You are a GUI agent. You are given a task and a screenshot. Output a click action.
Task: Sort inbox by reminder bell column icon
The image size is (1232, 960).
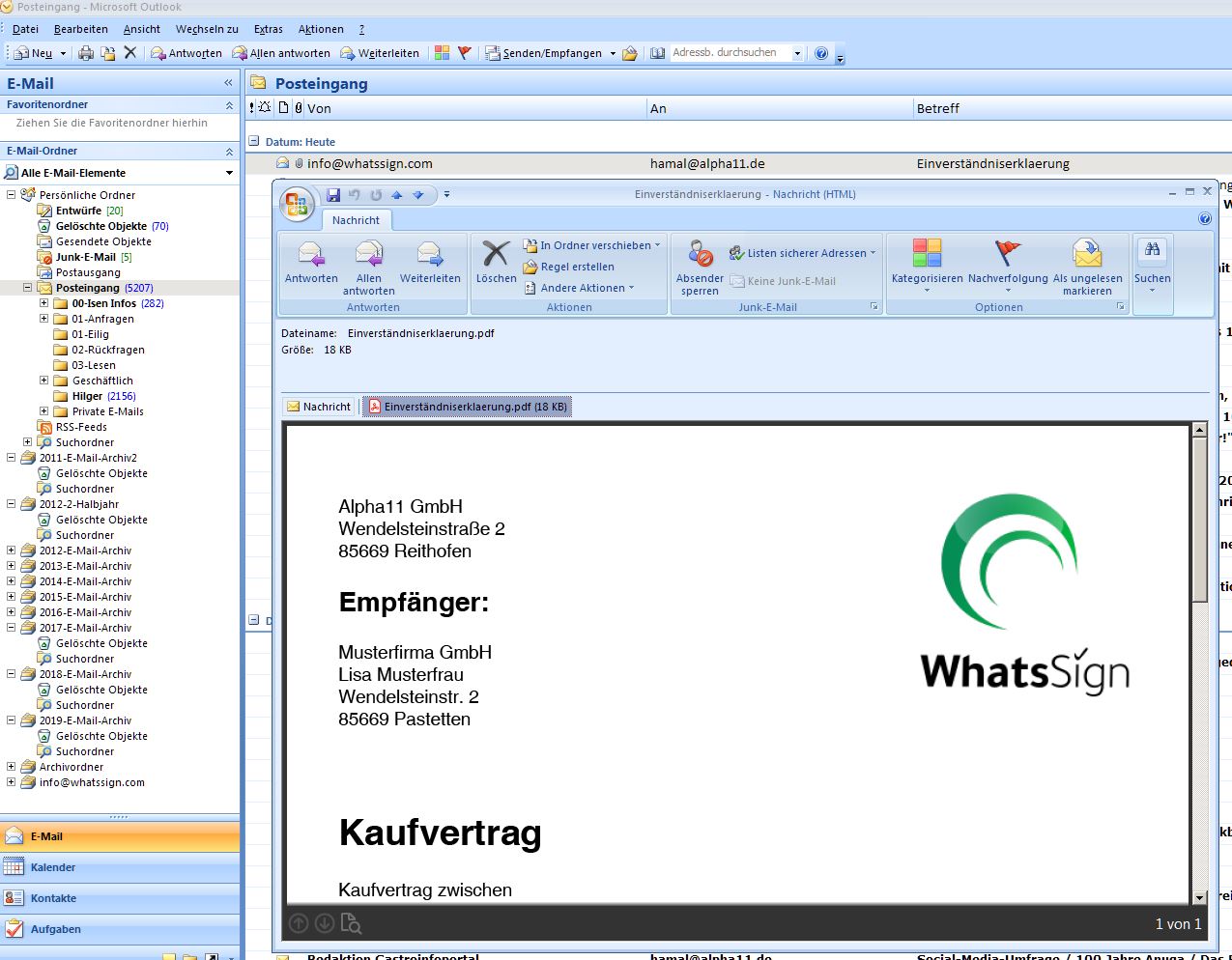(x=265, y=108)
